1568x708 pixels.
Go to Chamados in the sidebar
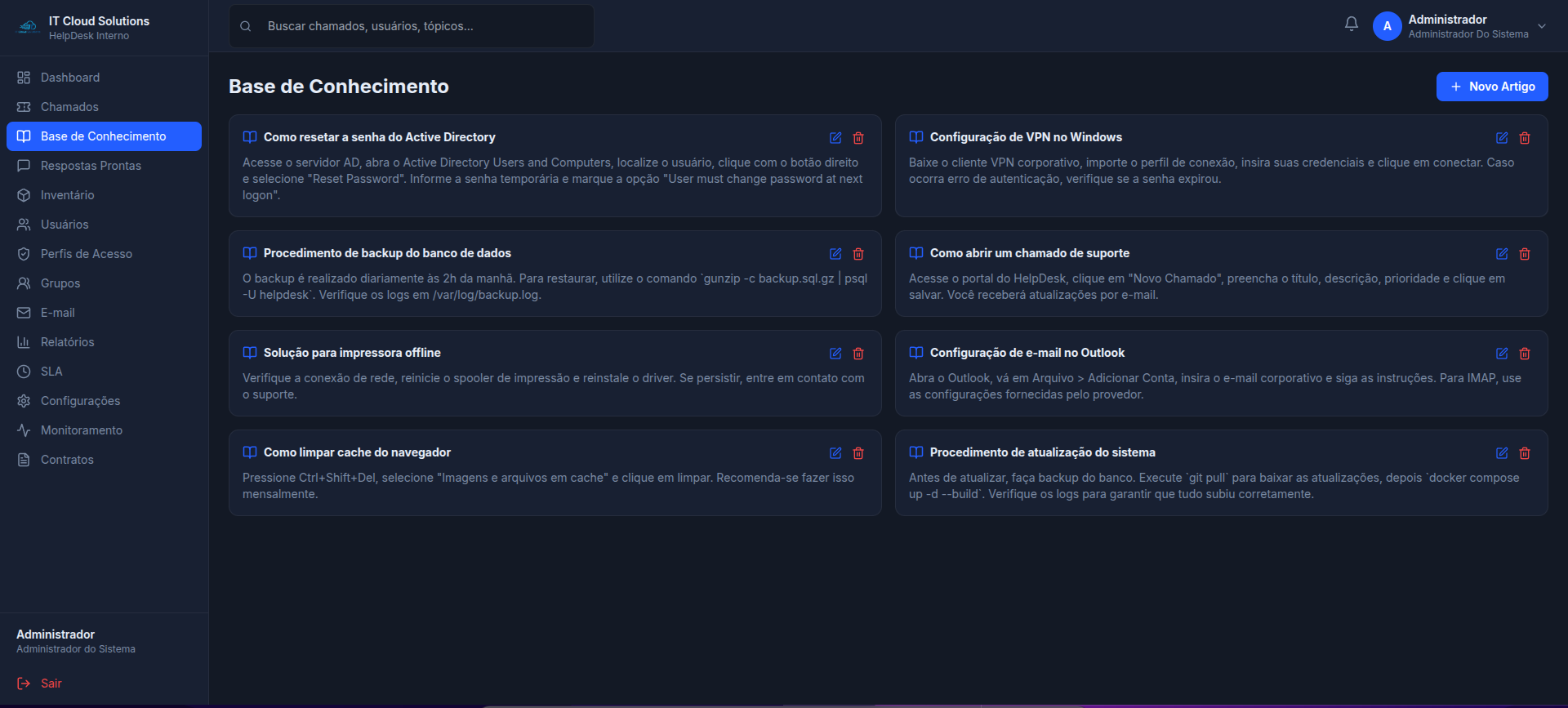click(104, 107)
